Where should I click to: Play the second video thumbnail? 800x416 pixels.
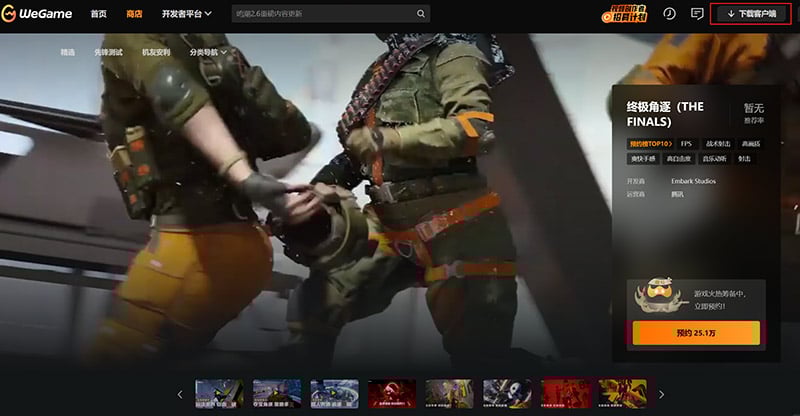(x=277, y=394)
